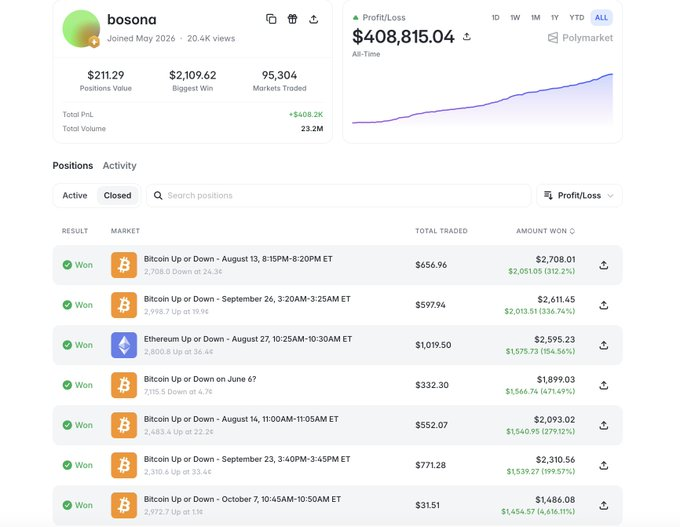Click the Polymarket logo
The image size is (680, 527).
580,38
